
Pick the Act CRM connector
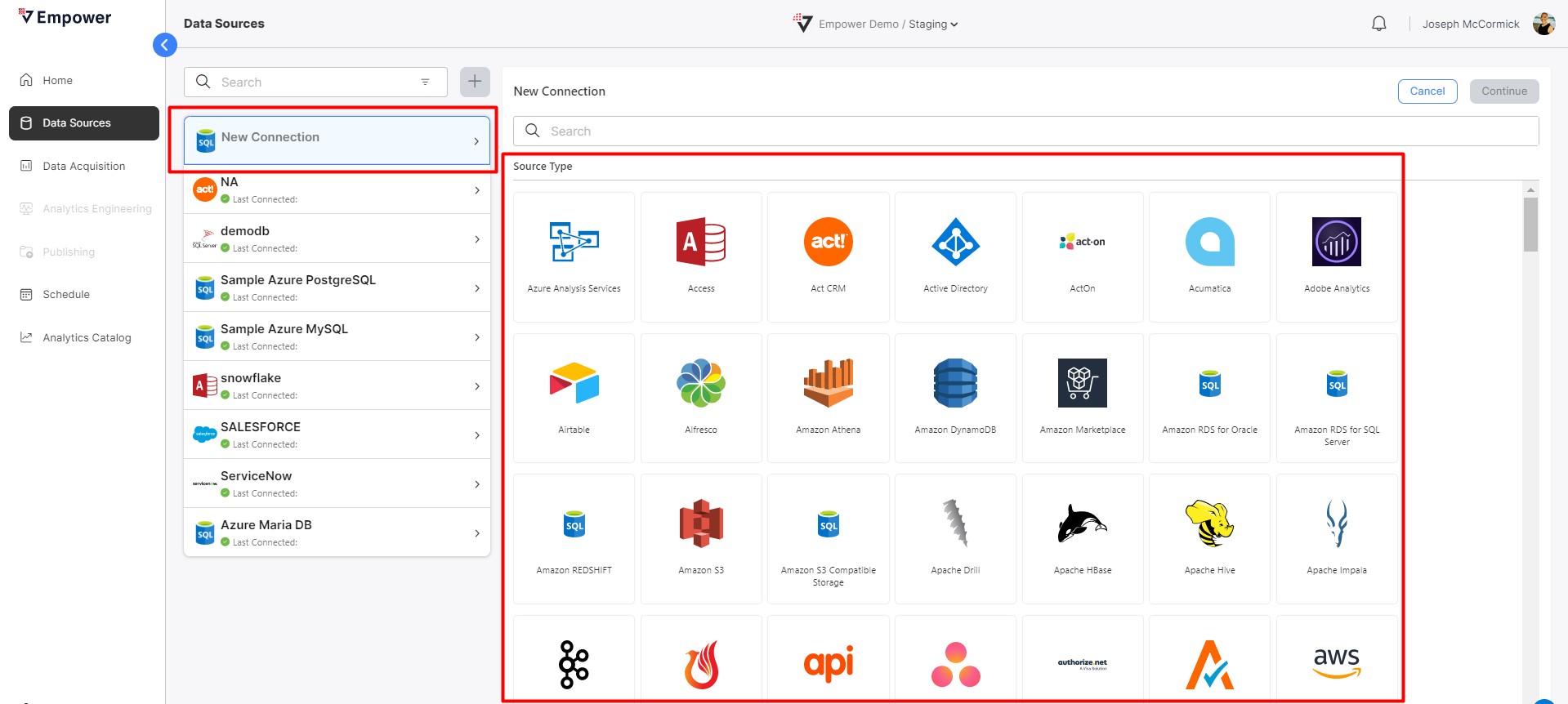point(829,256)
